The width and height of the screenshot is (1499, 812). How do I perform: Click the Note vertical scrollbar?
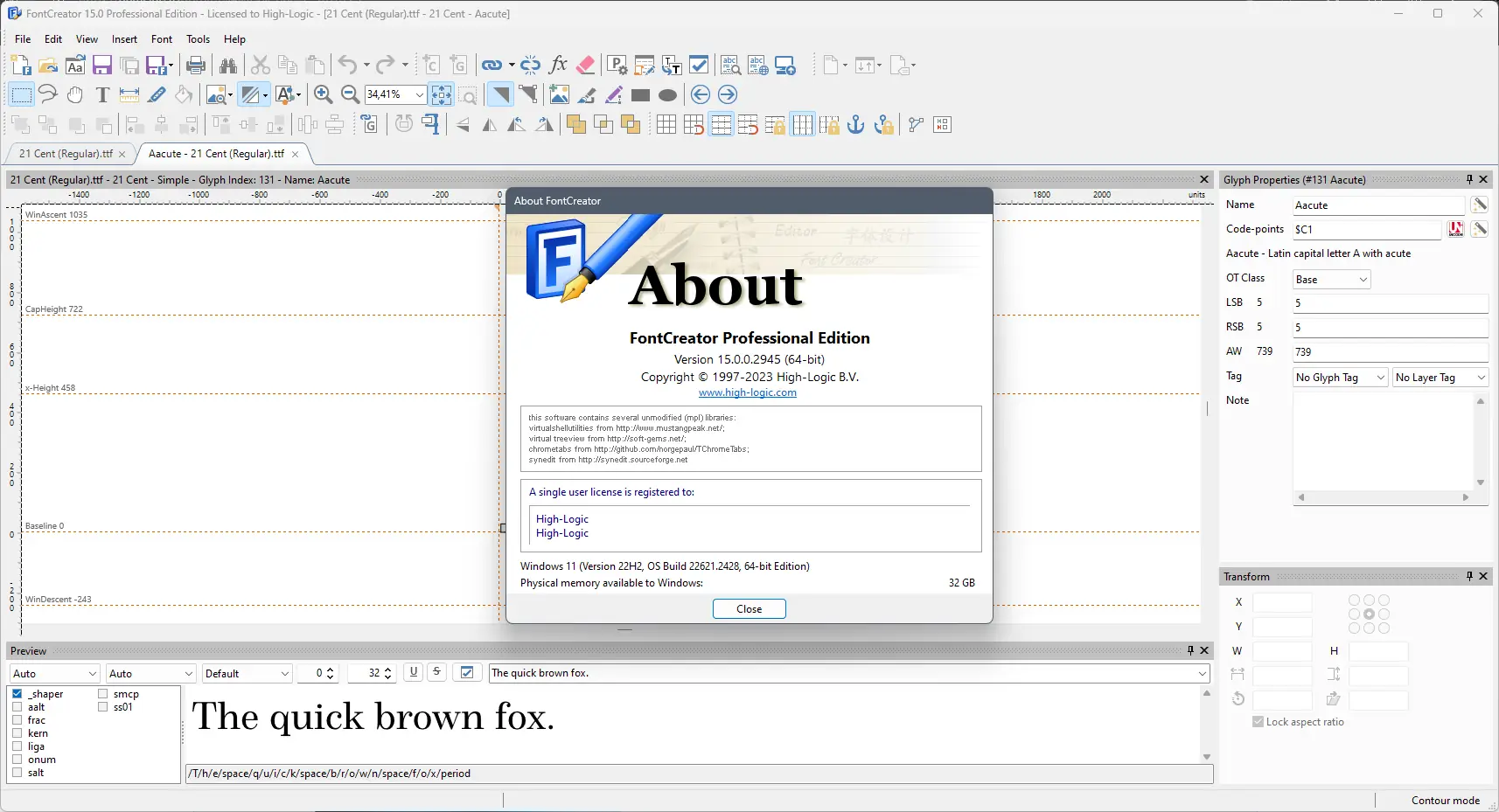pyautogui.click(x=1481, y=441)
